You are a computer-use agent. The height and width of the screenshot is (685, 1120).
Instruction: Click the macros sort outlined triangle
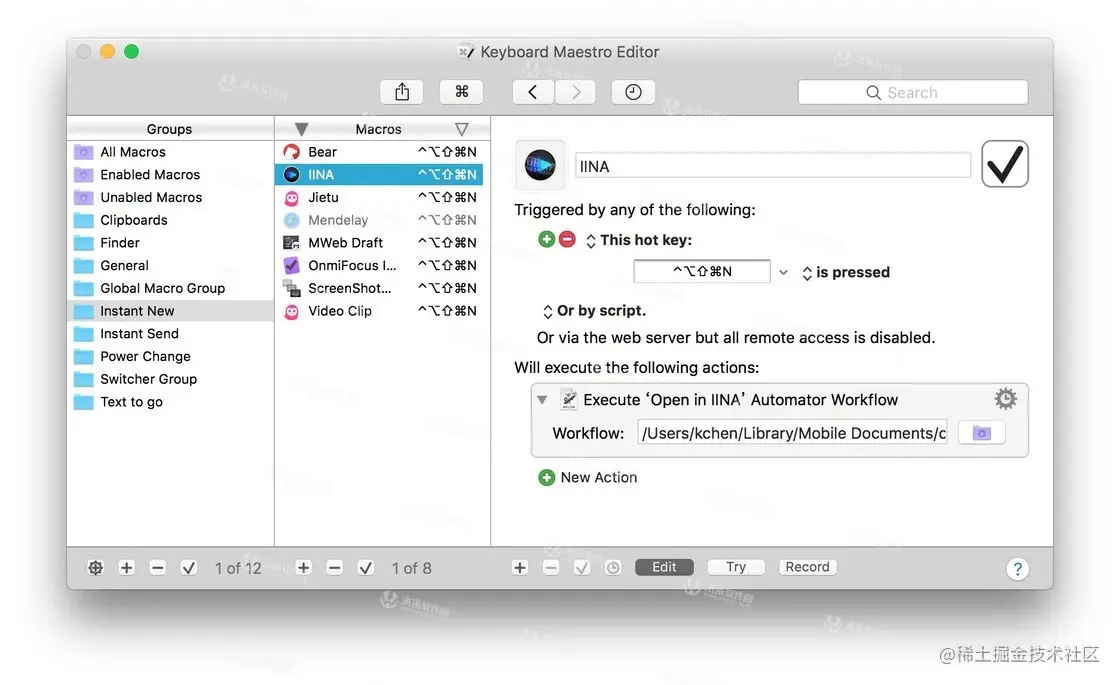(462, 129)
